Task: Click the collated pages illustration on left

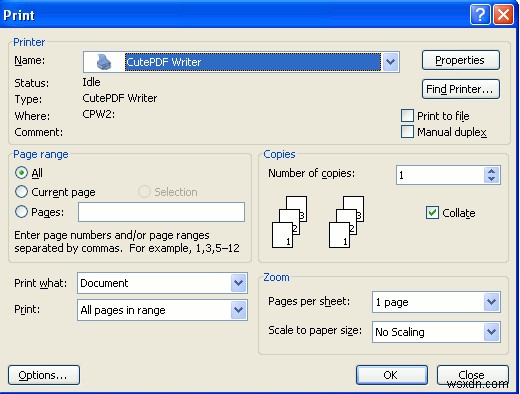Action: coord(289,222)
